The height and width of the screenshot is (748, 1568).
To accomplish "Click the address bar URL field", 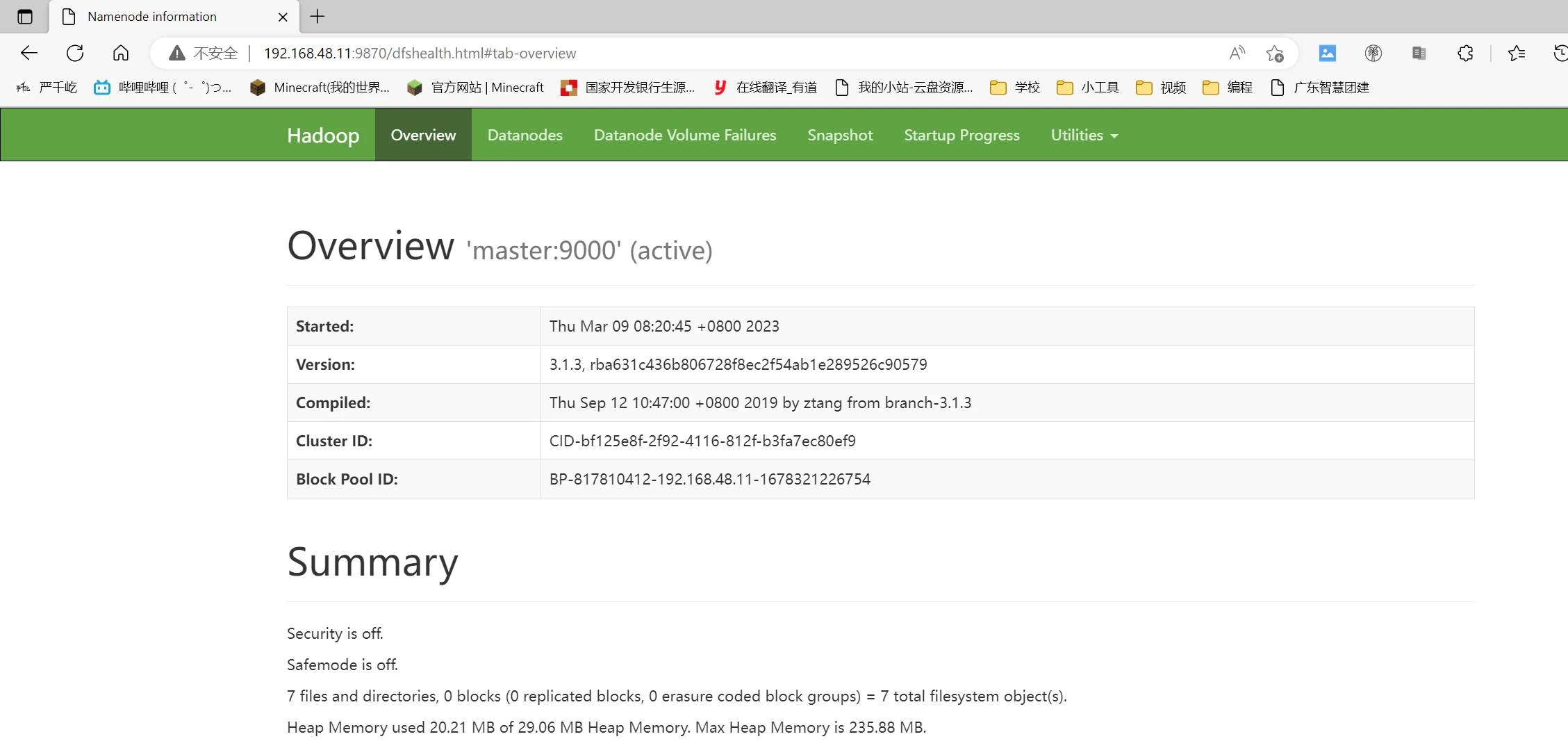I will [695, 53].
